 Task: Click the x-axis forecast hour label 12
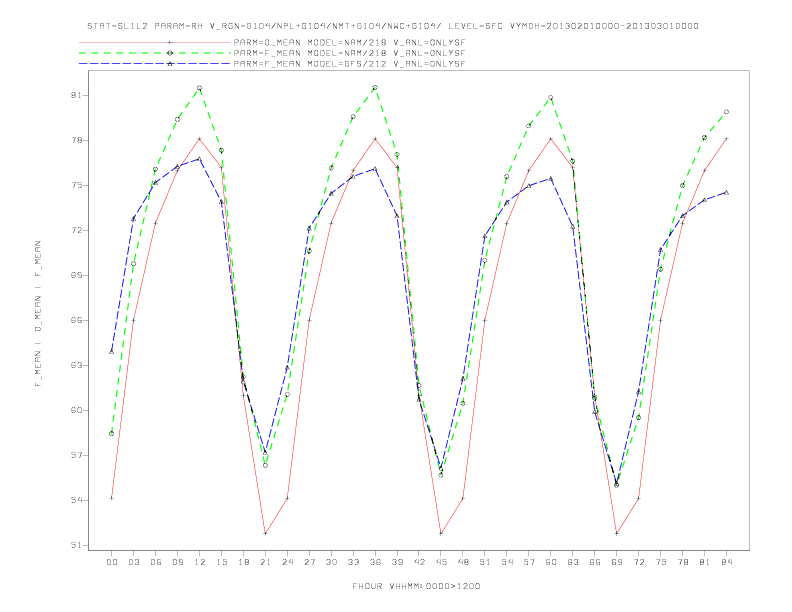pos(200,562)
